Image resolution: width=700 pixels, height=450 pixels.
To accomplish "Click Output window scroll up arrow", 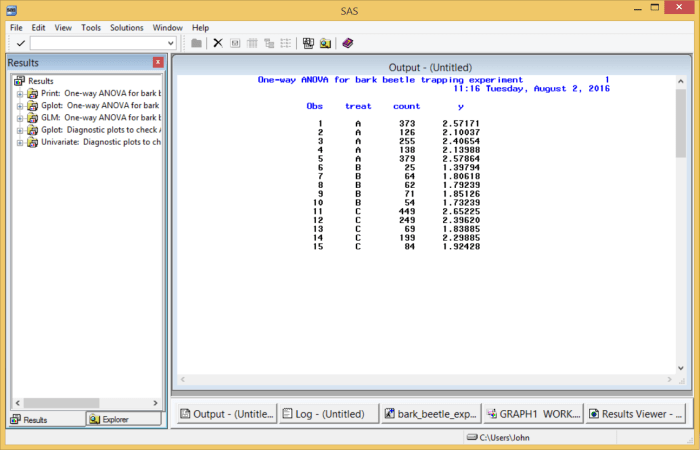I will tap(680, 81).
